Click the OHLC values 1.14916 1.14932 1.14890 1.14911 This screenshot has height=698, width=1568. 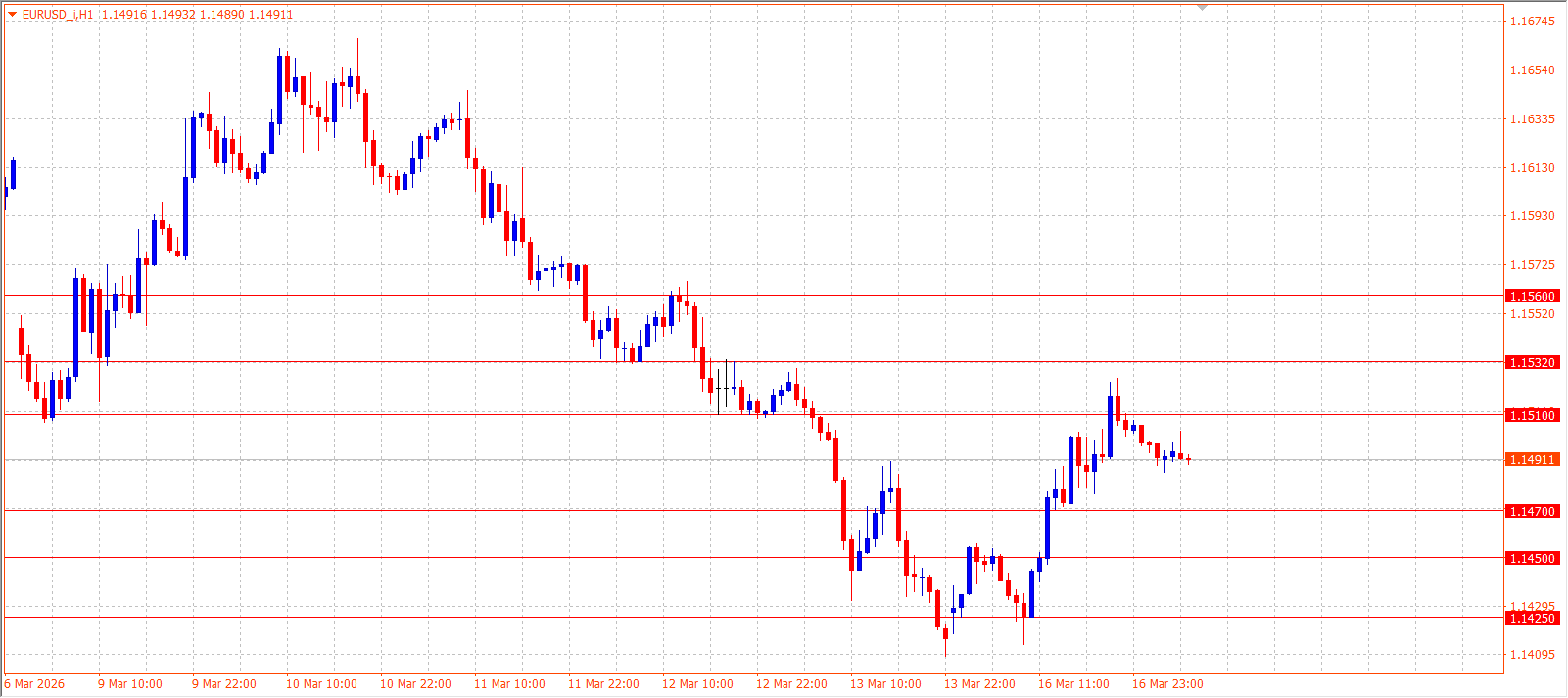197,15
